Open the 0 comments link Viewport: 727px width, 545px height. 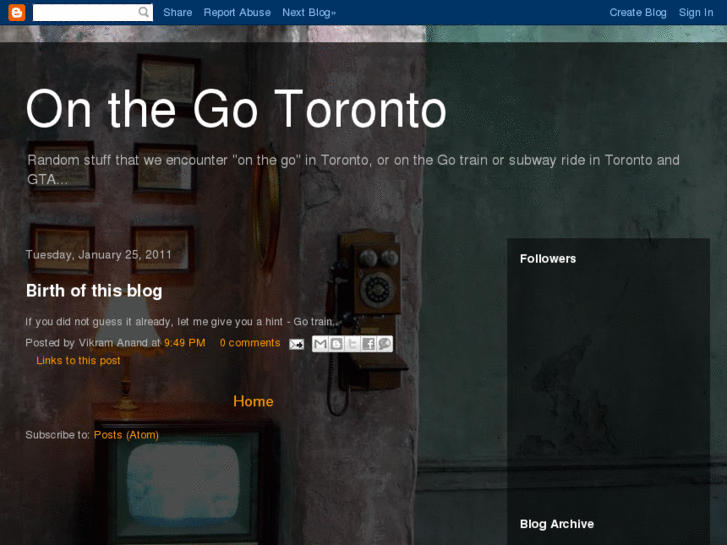[x=250, y=343]
